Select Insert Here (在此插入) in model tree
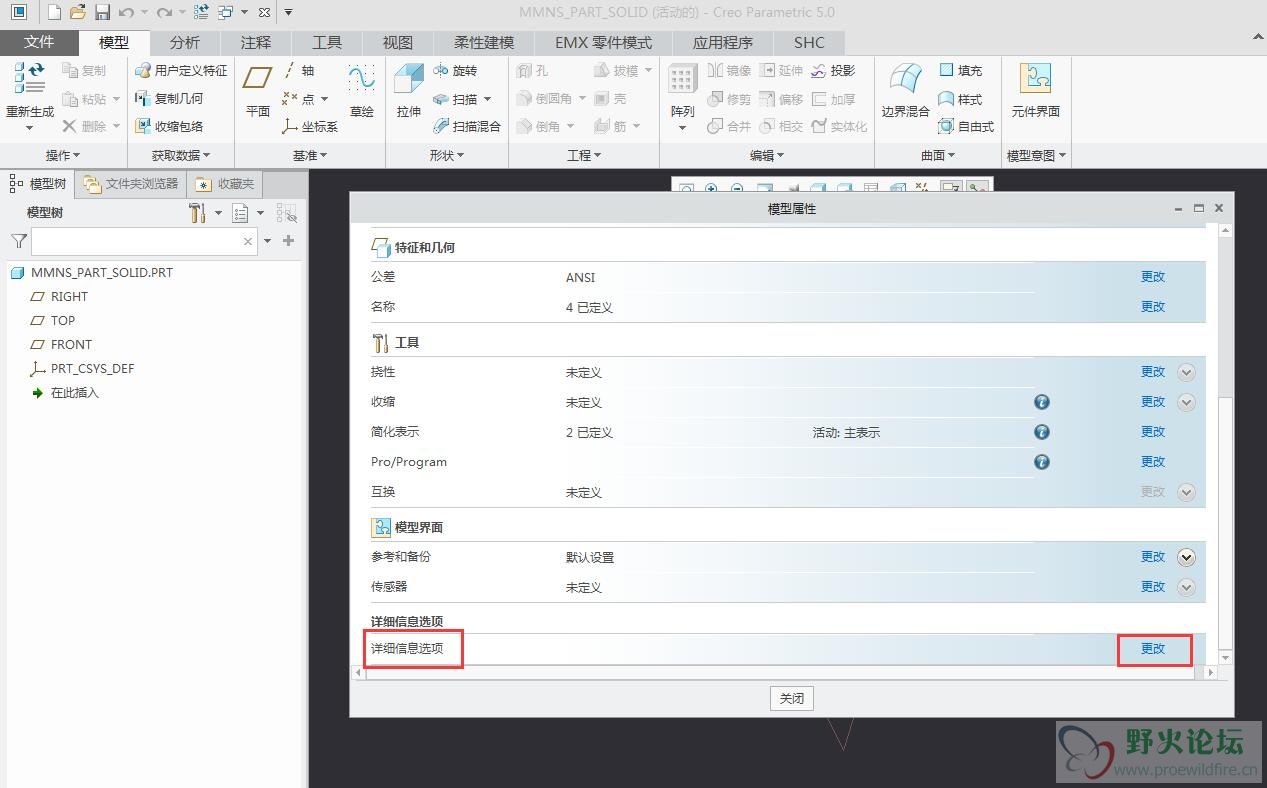 (75, 392)
